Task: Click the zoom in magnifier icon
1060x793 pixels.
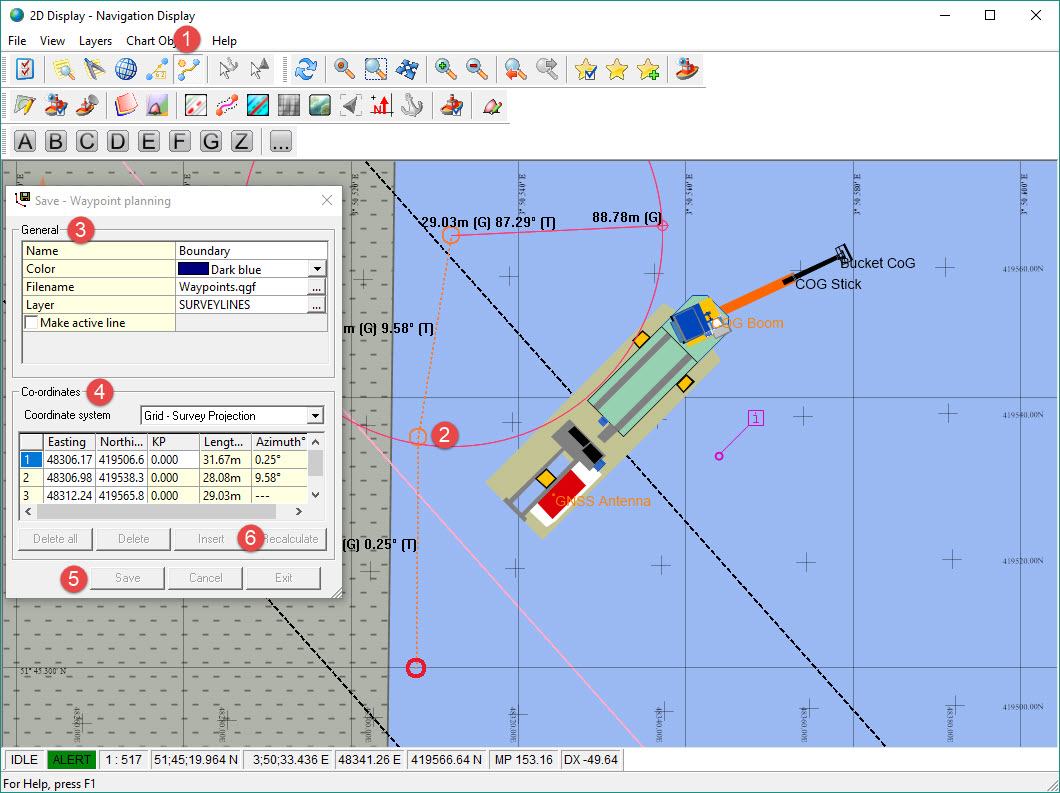Action: [x=446, y=69]
